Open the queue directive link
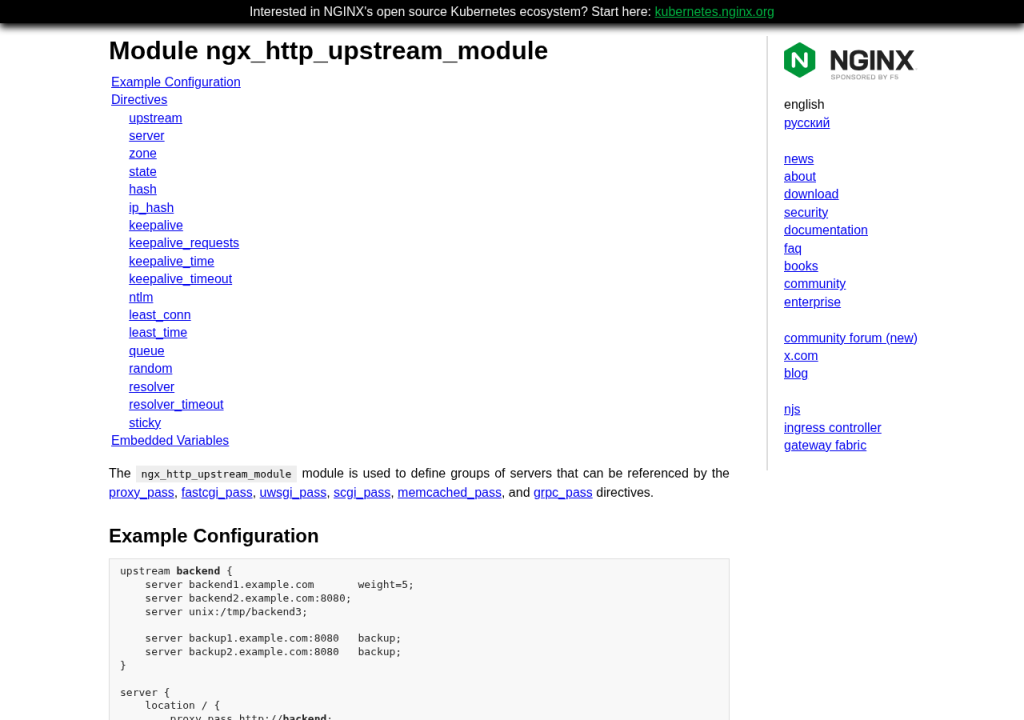This screenshot has height=720, width=1024. pos(146,350)
